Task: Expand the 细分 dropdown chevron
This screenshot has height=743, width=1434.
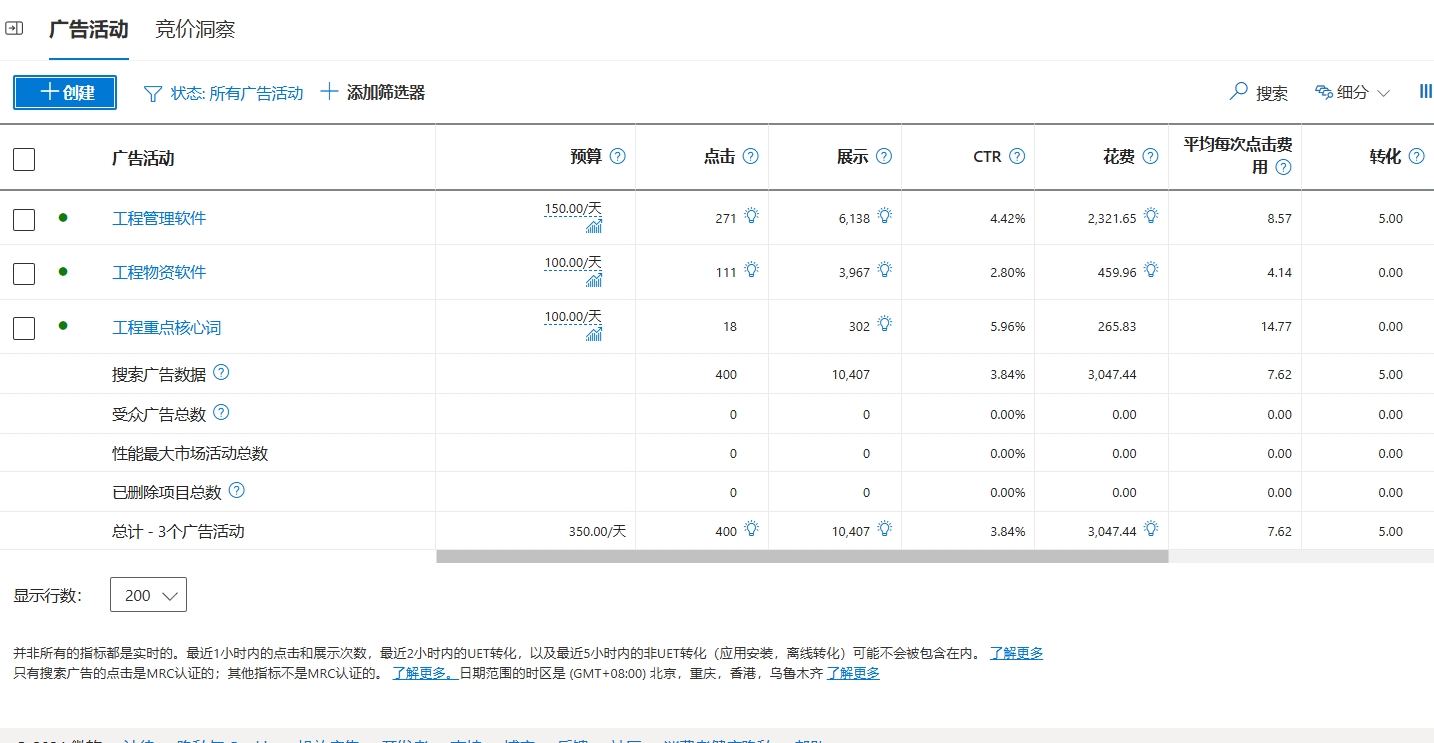Action: tap(1385, 92)
